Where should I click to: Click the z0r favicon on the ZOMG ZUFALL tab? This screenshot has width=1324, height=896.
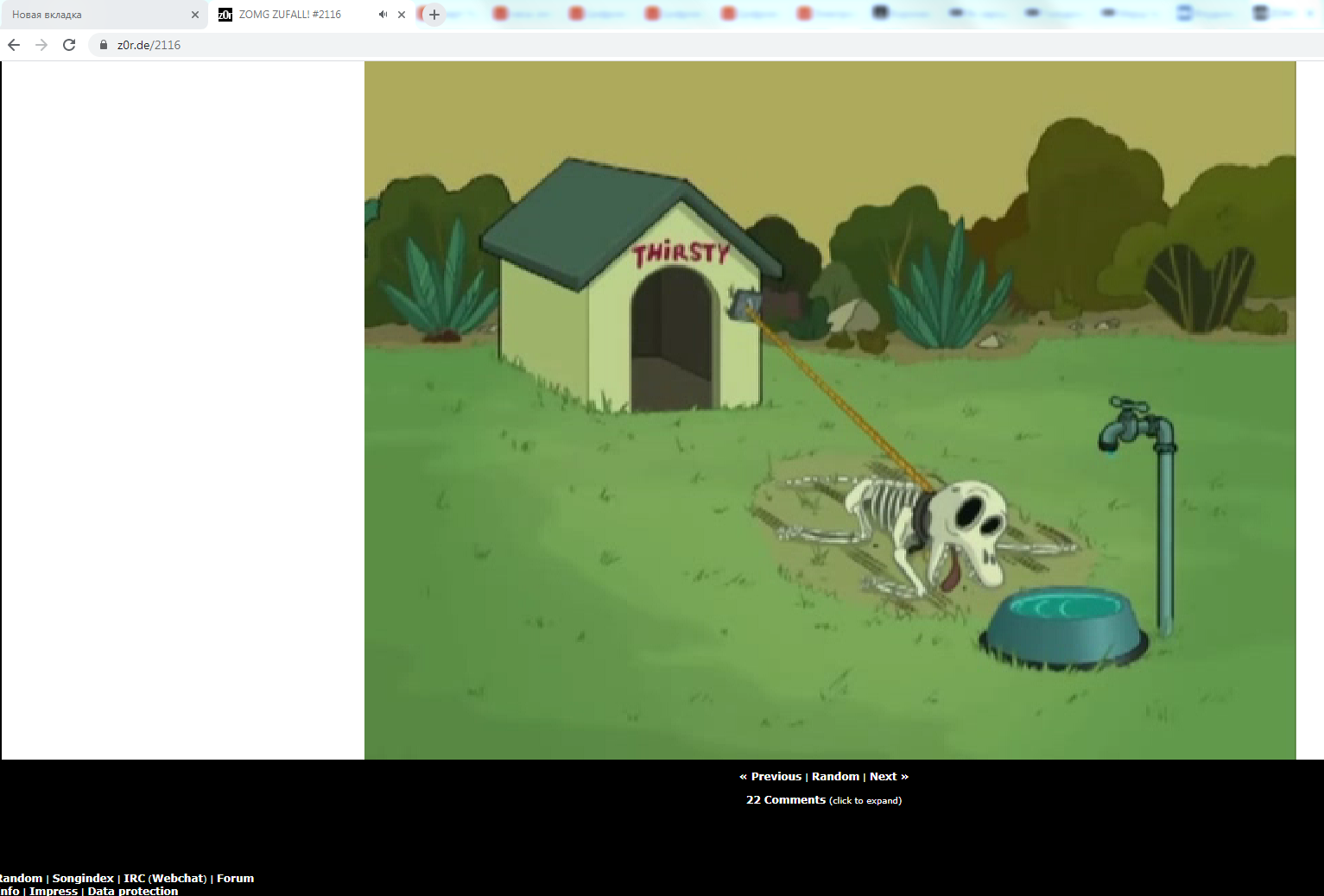[225, 15]
